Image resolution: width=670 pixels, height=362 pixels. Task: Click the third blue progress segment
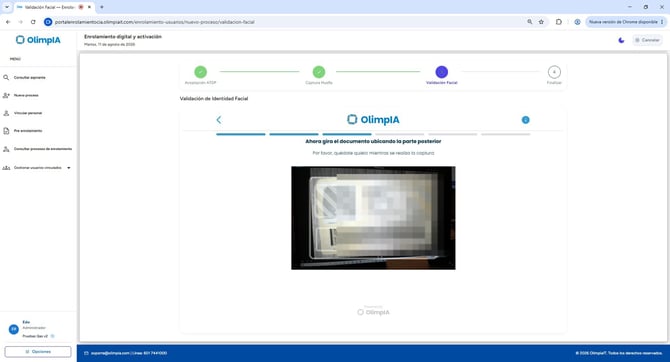click(347, 134)
